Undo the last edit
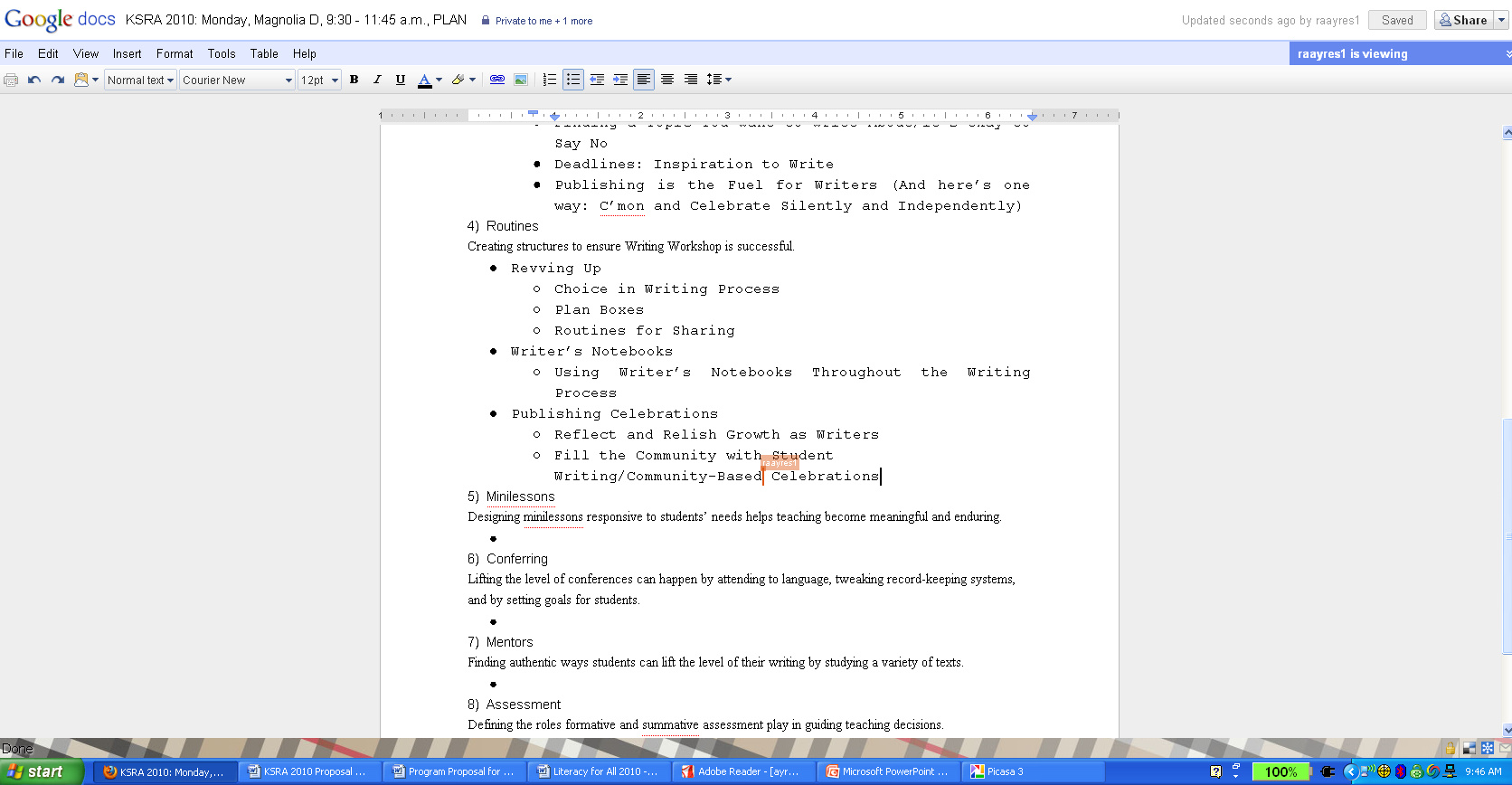Viewport: 1512px width, 785px height. click(x=34, y=80)
